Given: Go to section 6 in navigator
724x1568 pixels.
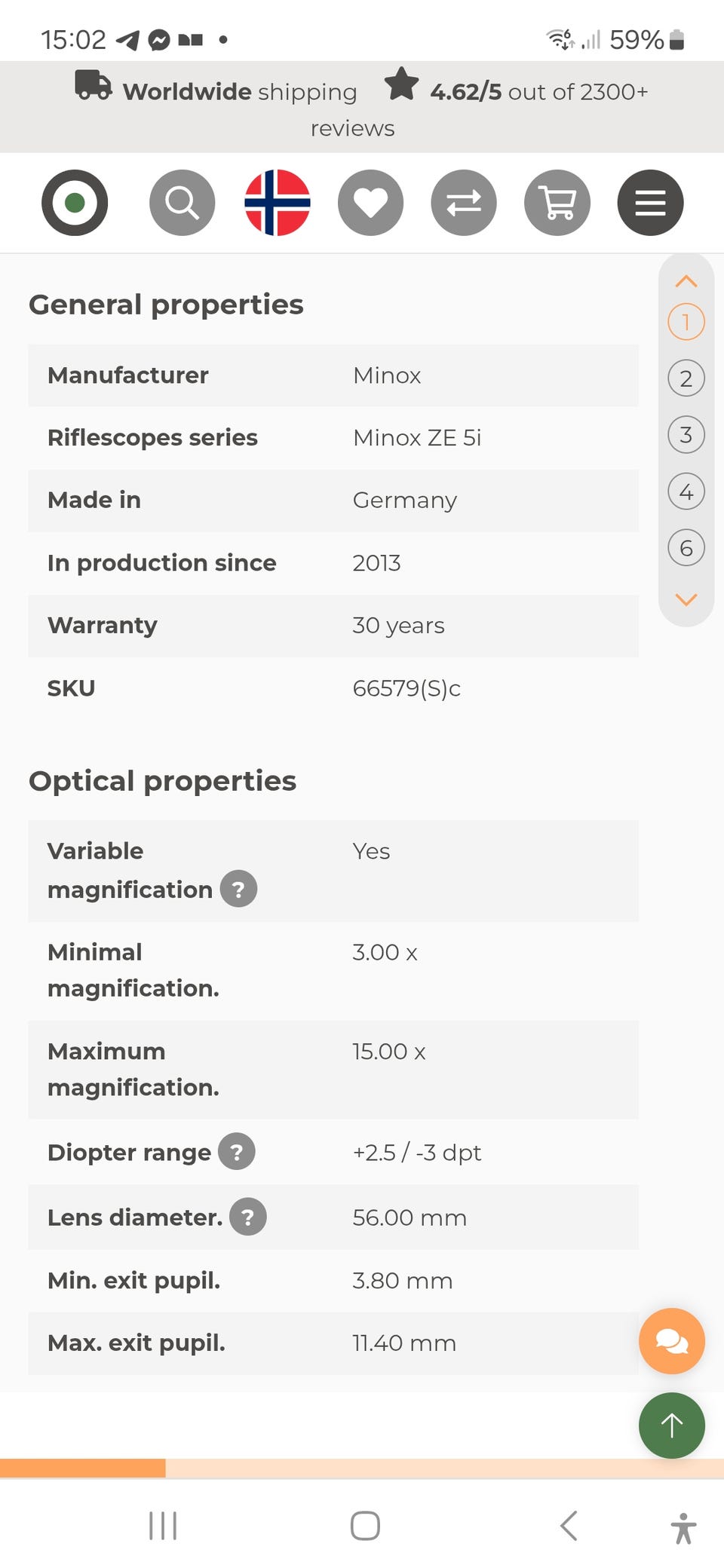Looking at the screenshot, I should tap(686, 548).
